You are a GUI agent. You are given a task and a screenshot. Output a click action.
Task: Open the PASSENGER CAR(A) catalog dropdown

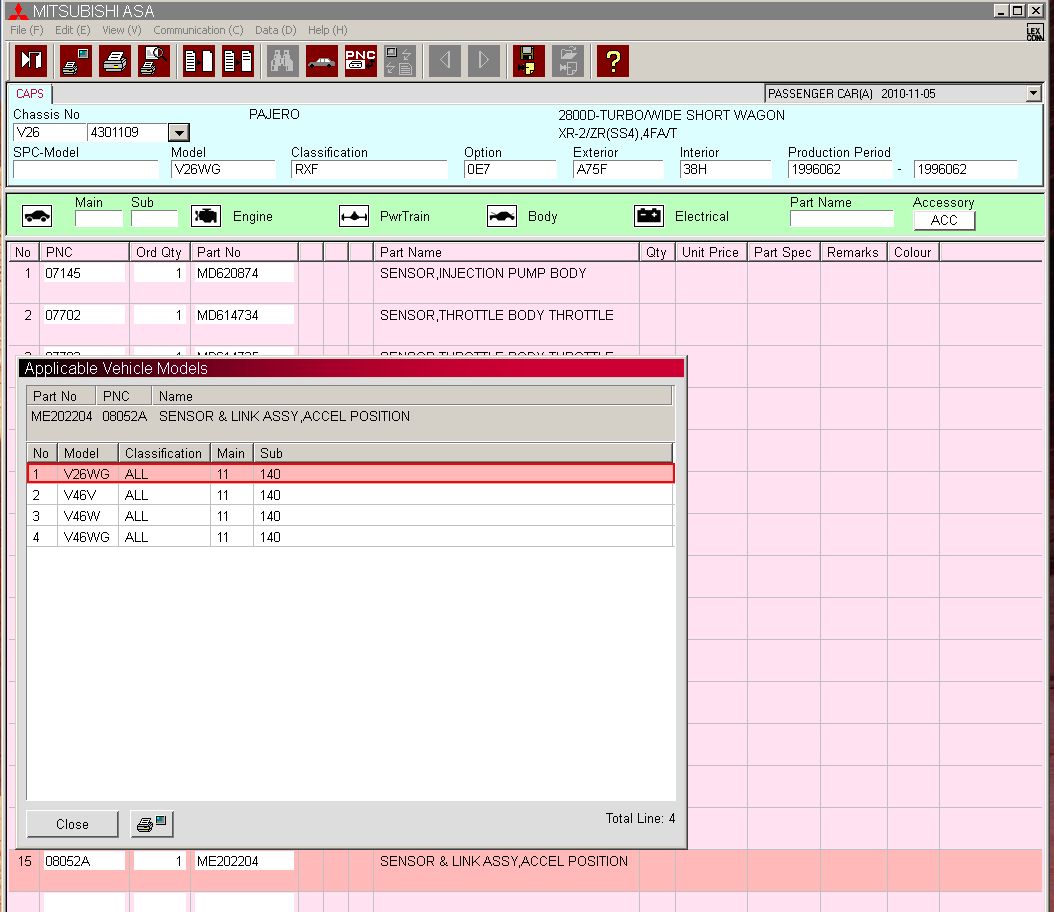(x=1033, y=94)
